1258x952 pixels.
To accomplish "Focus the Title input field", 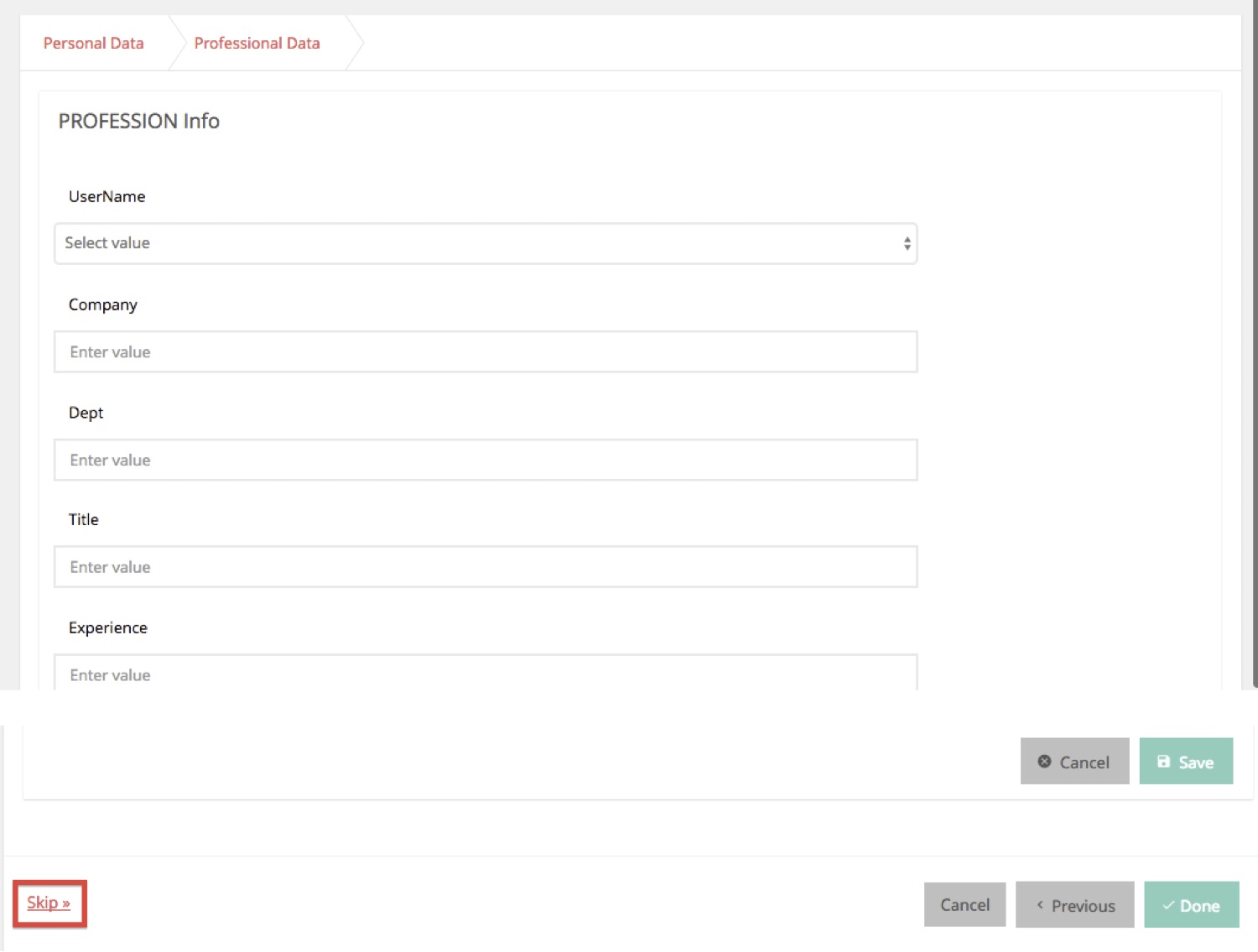I will point(485,568).
